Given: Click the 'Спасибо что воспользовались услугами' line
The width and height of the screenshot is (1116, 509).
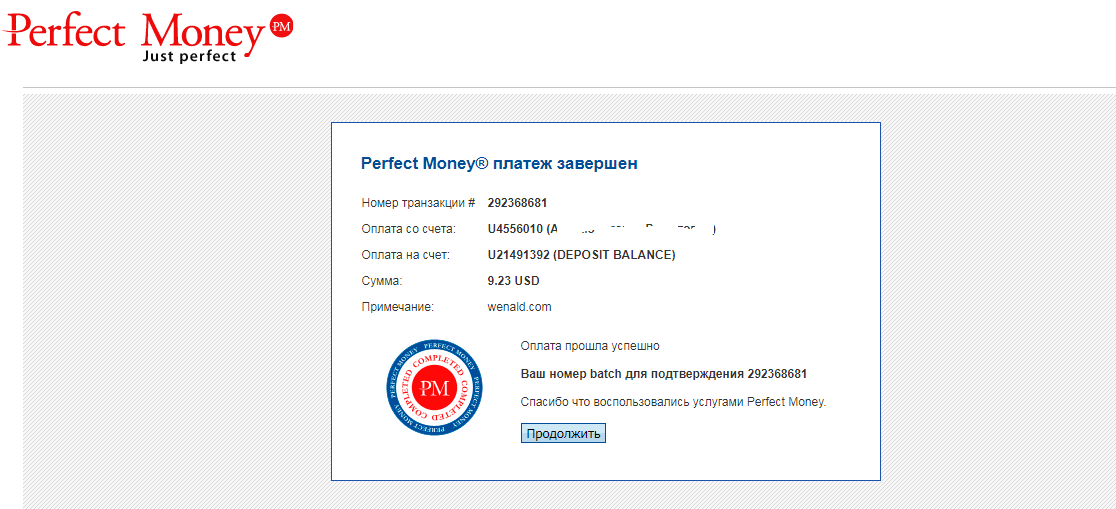Looking at the screenshot, I should pyautogui.click(x=673, y=402).
